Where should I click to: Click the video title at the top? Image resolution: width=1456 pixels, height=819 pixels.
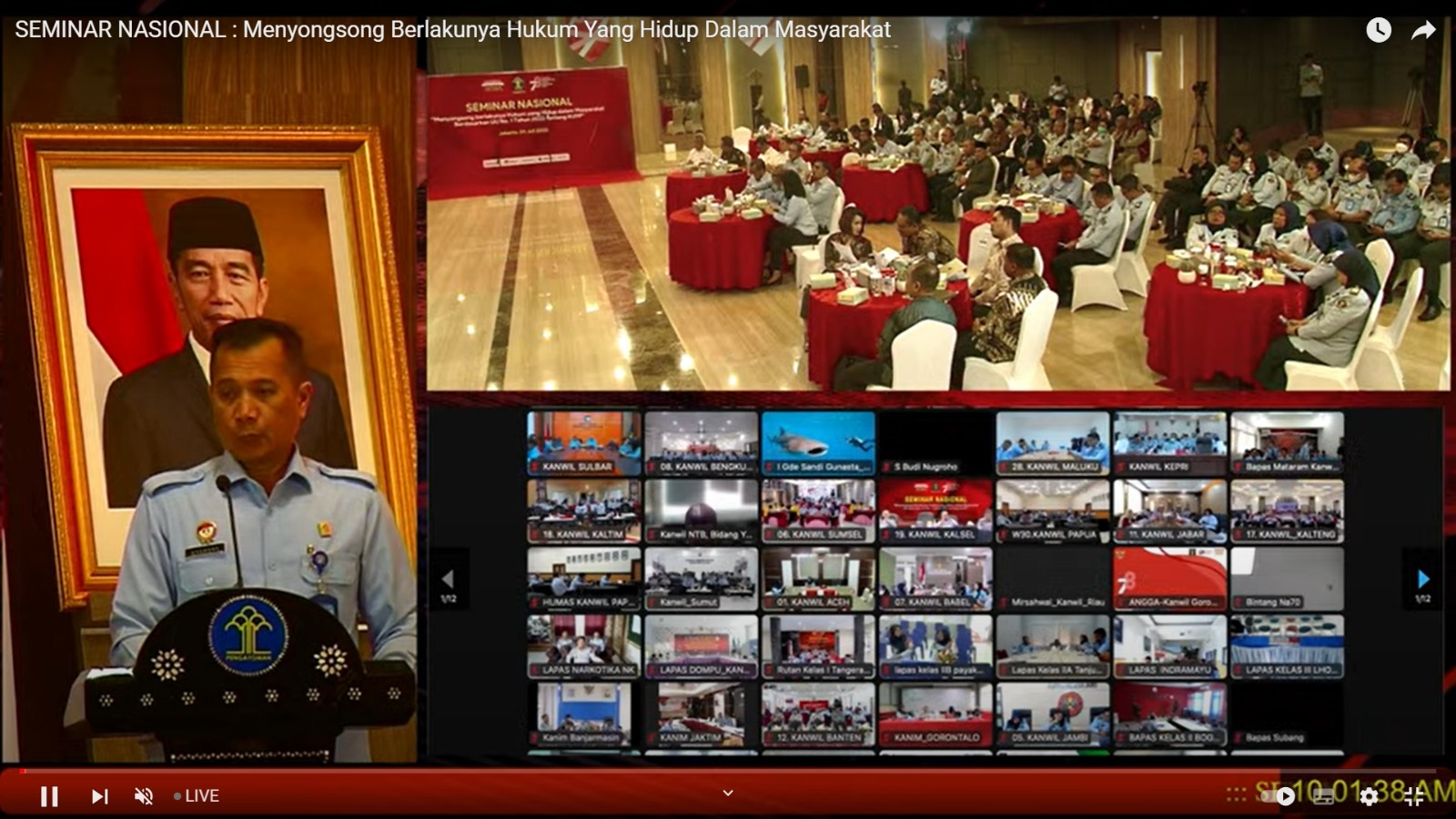click(x=452, y=30)
